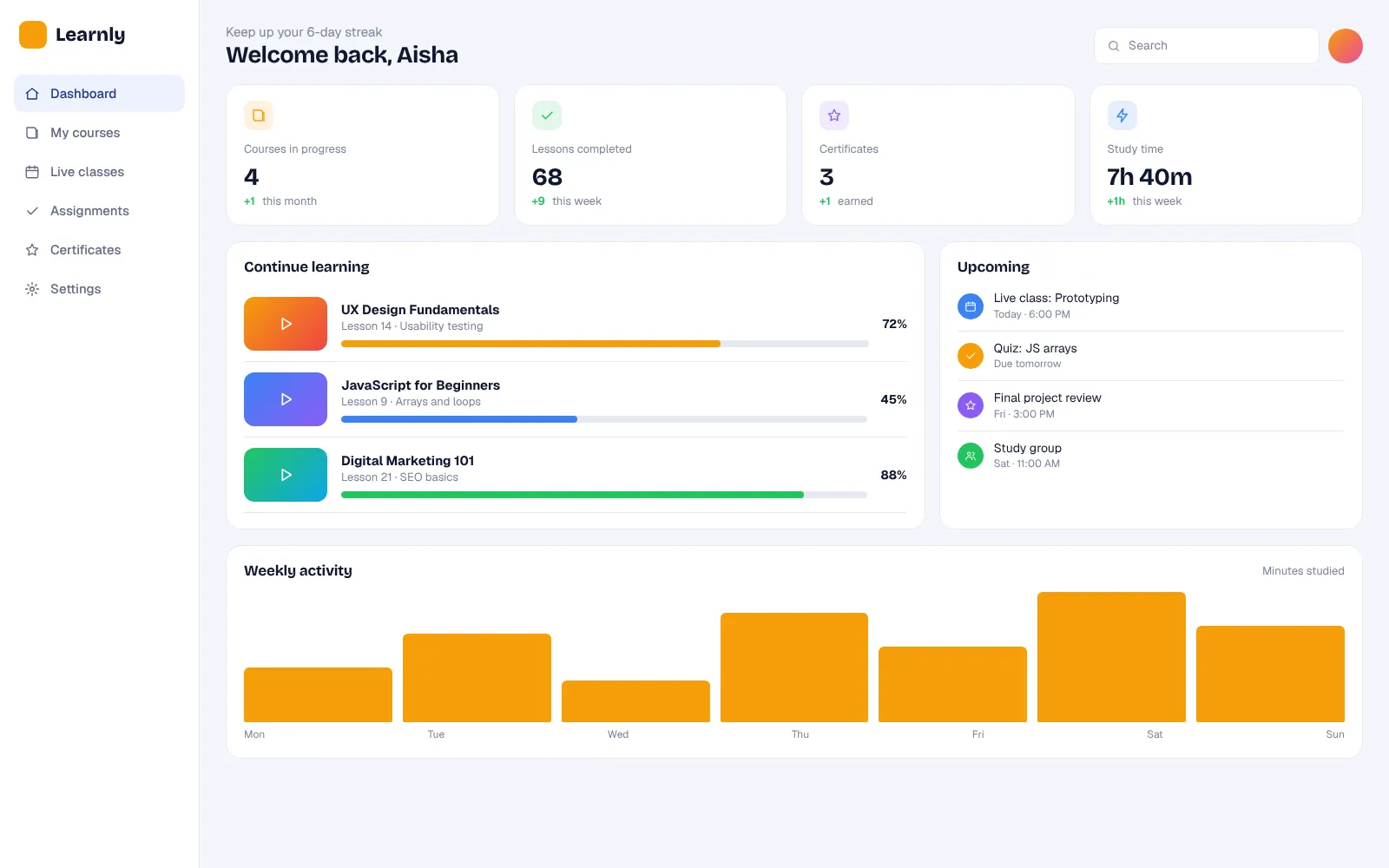Play Digital Marketing 101 course thumbnail
Image resolution: width=1389 pixels, height=868 pixels.
[286, 475]
